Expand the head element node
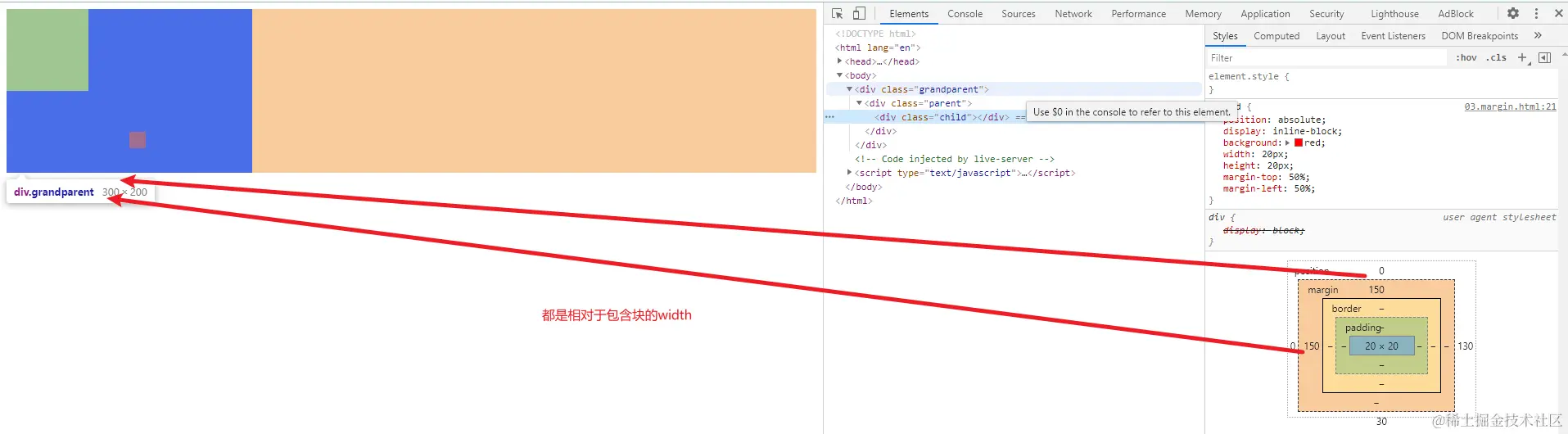 tap(839, 61)
